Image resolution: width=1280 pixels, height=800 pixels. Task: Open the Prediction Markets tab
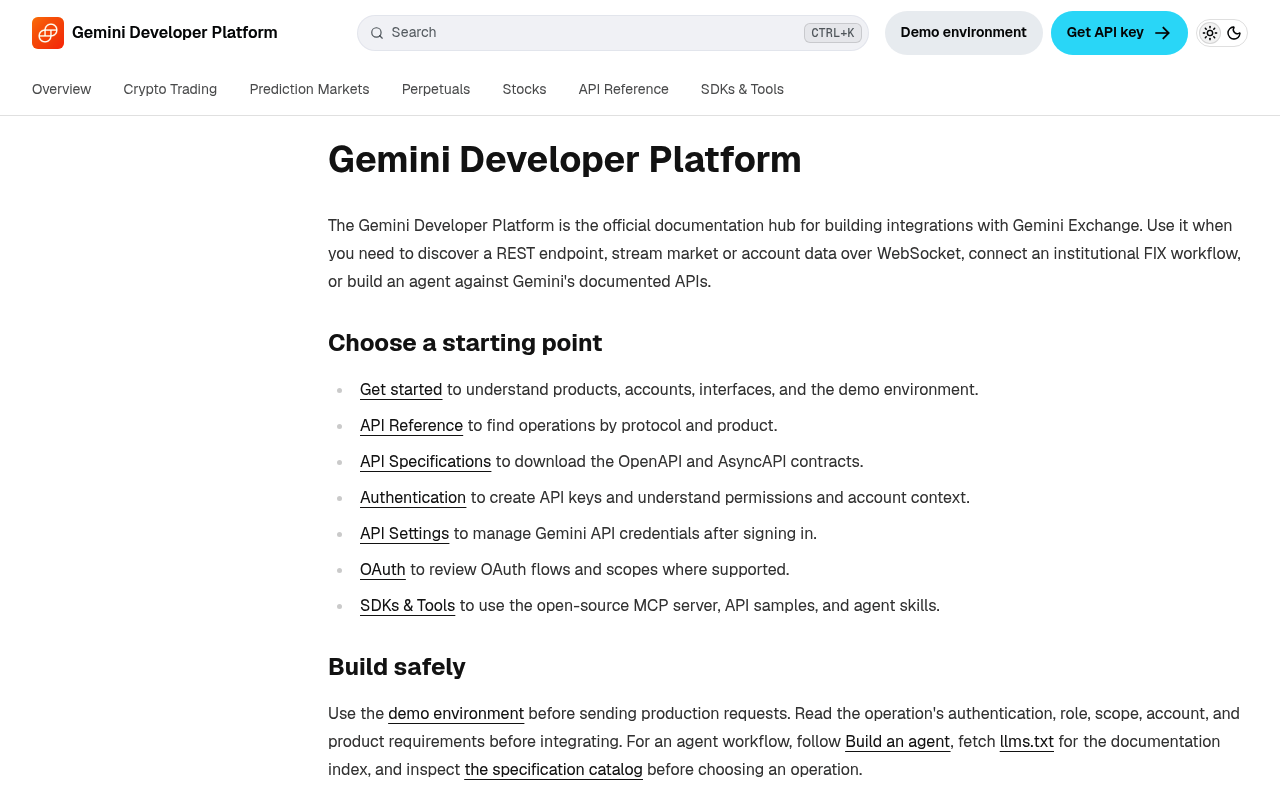pyautogui.click(x=309, y=89)
